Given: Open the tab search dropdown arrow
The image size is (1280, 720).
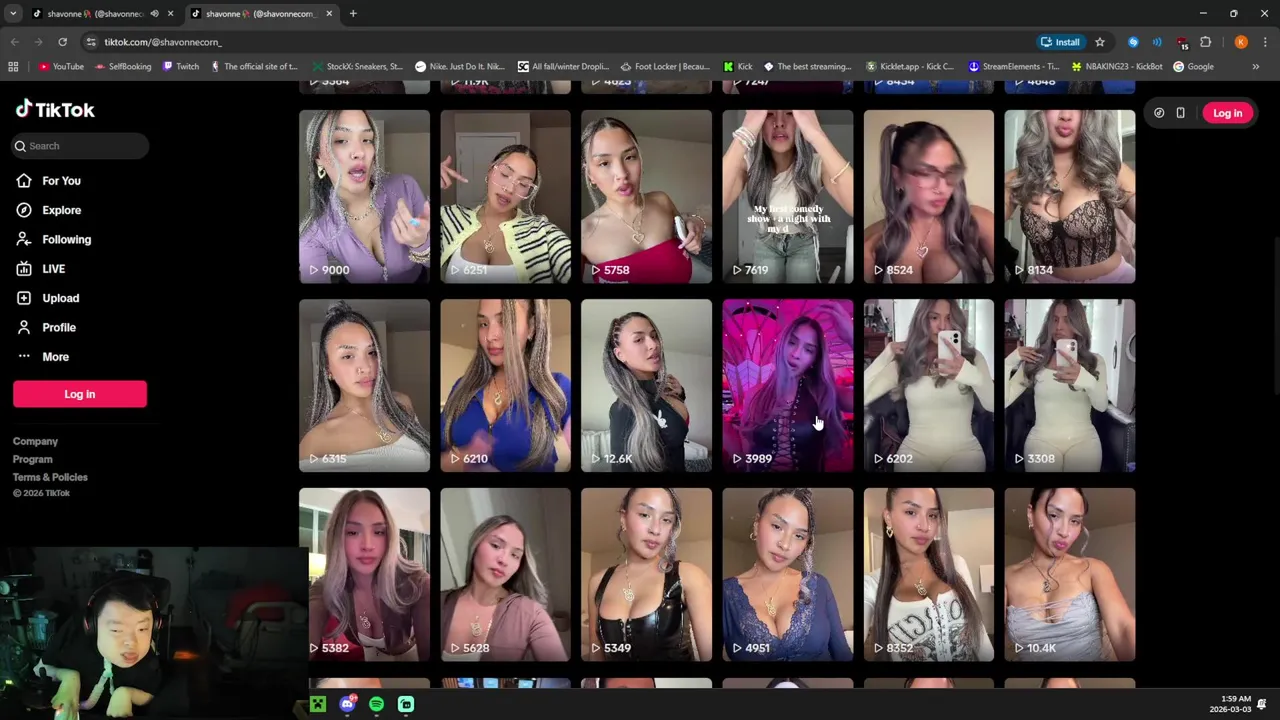Looking at the screenshot, I should [x=13, y=14].
